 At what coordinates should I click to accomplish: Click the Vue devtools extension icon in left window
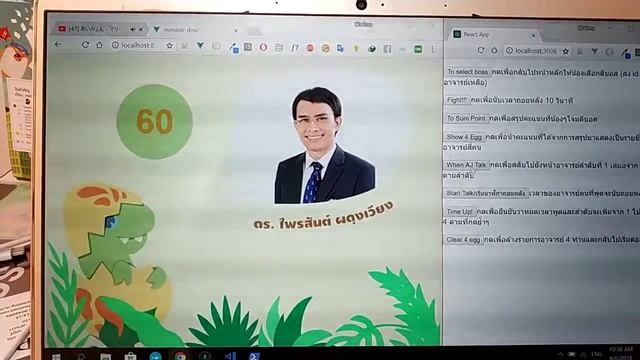pos(200,46)
